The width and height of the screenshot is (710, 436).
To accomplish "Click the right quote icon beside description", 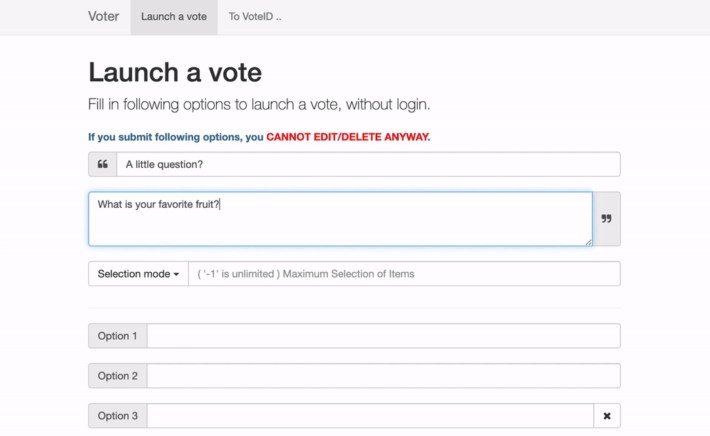I will [x=606, y=219].
